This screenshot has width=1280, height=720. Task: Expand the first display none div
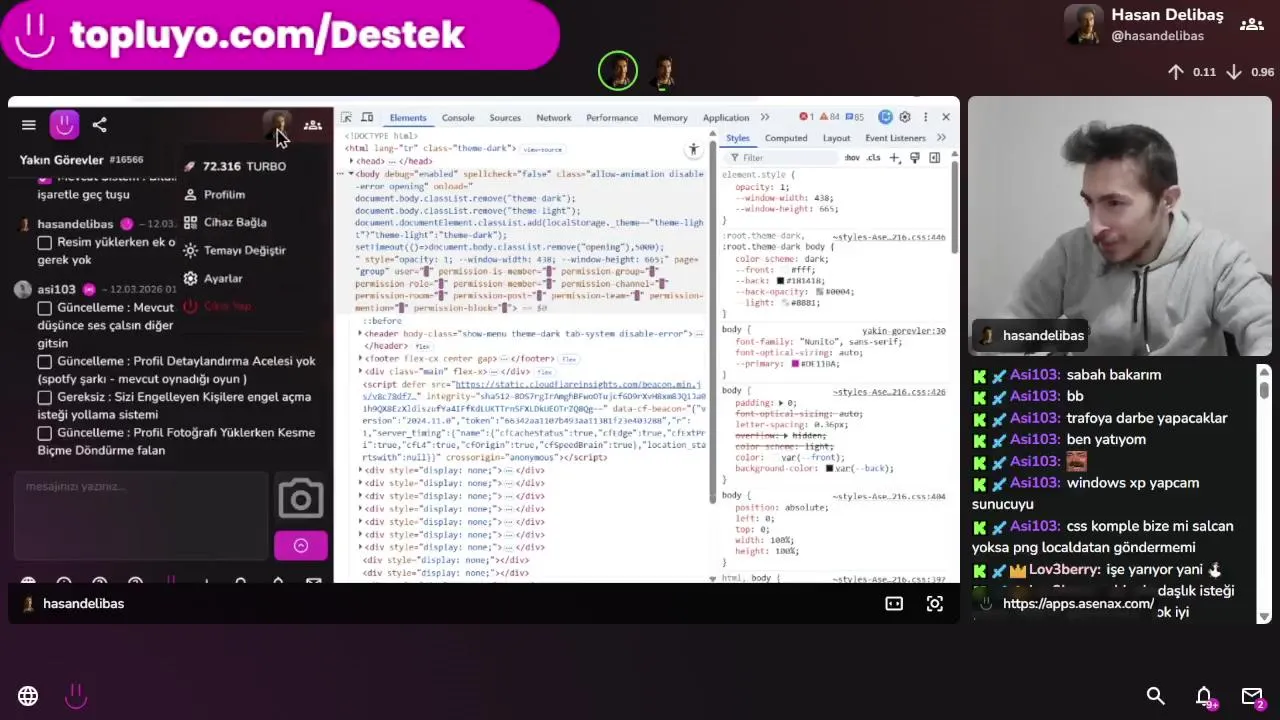(x=361, y=470)
